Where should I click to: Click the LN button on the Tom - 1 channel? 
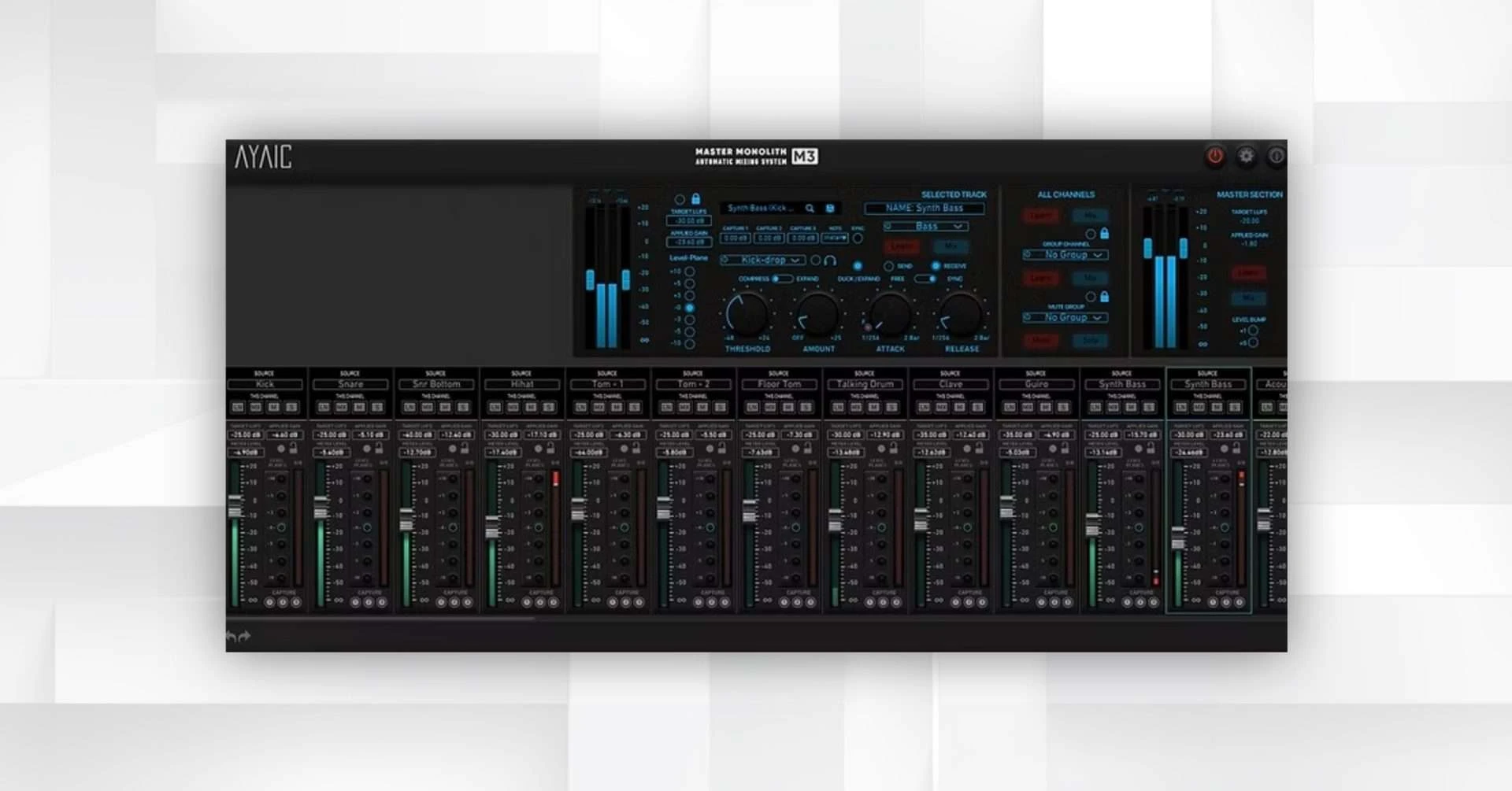tap(581, 407)
